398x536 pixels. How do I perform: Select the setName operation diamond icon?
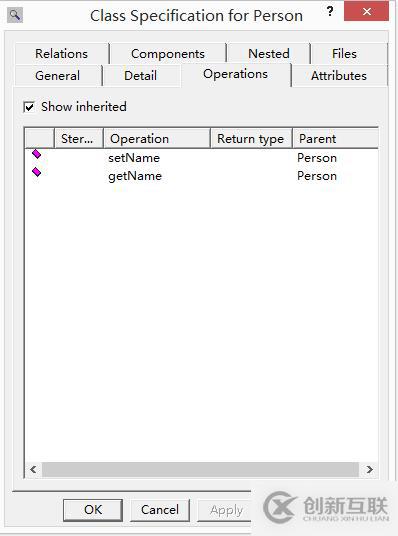[37, 154]
